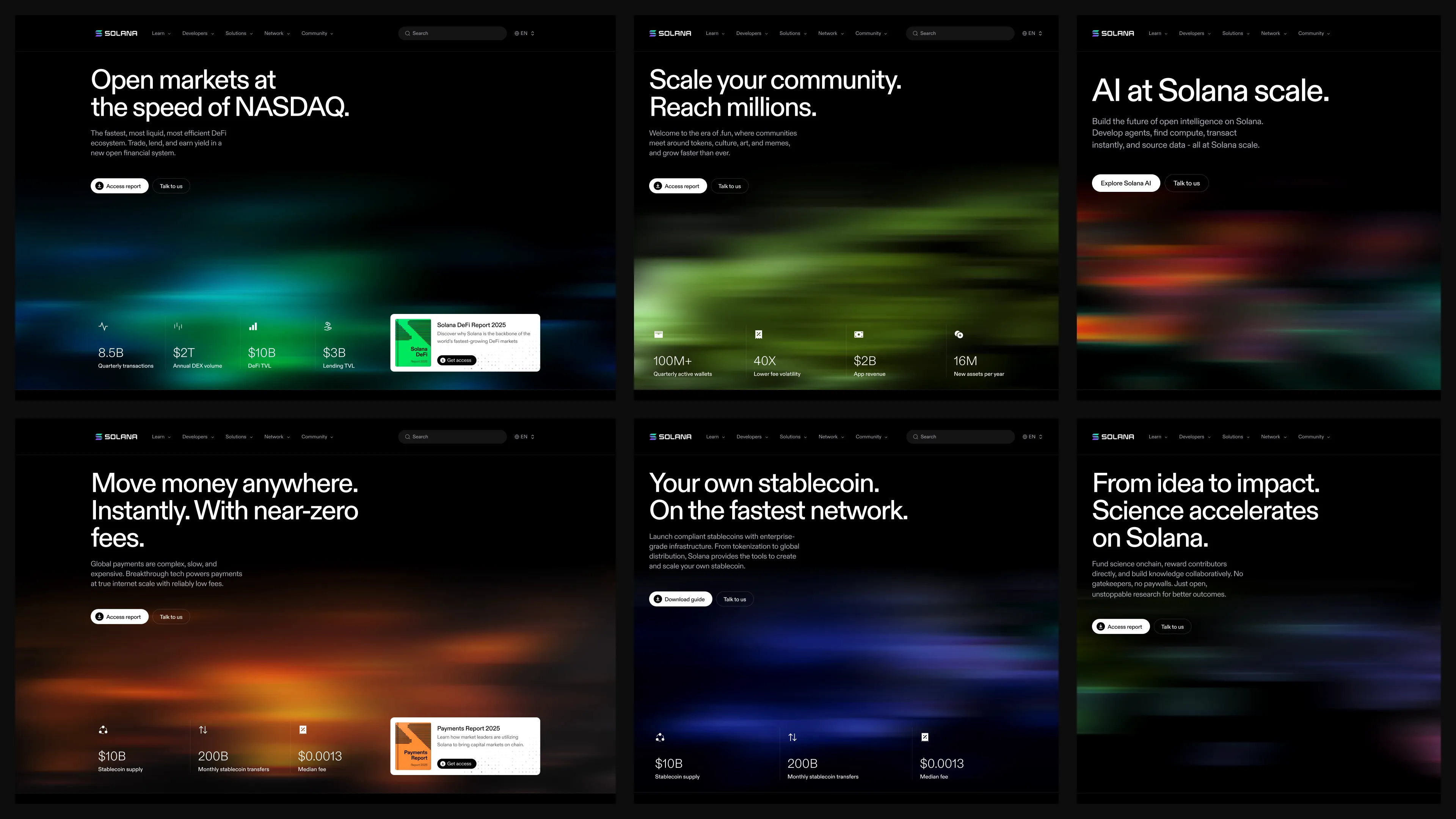Click Get access on Payments Report card
The image size is (1456, 819).
pos(456,764)
